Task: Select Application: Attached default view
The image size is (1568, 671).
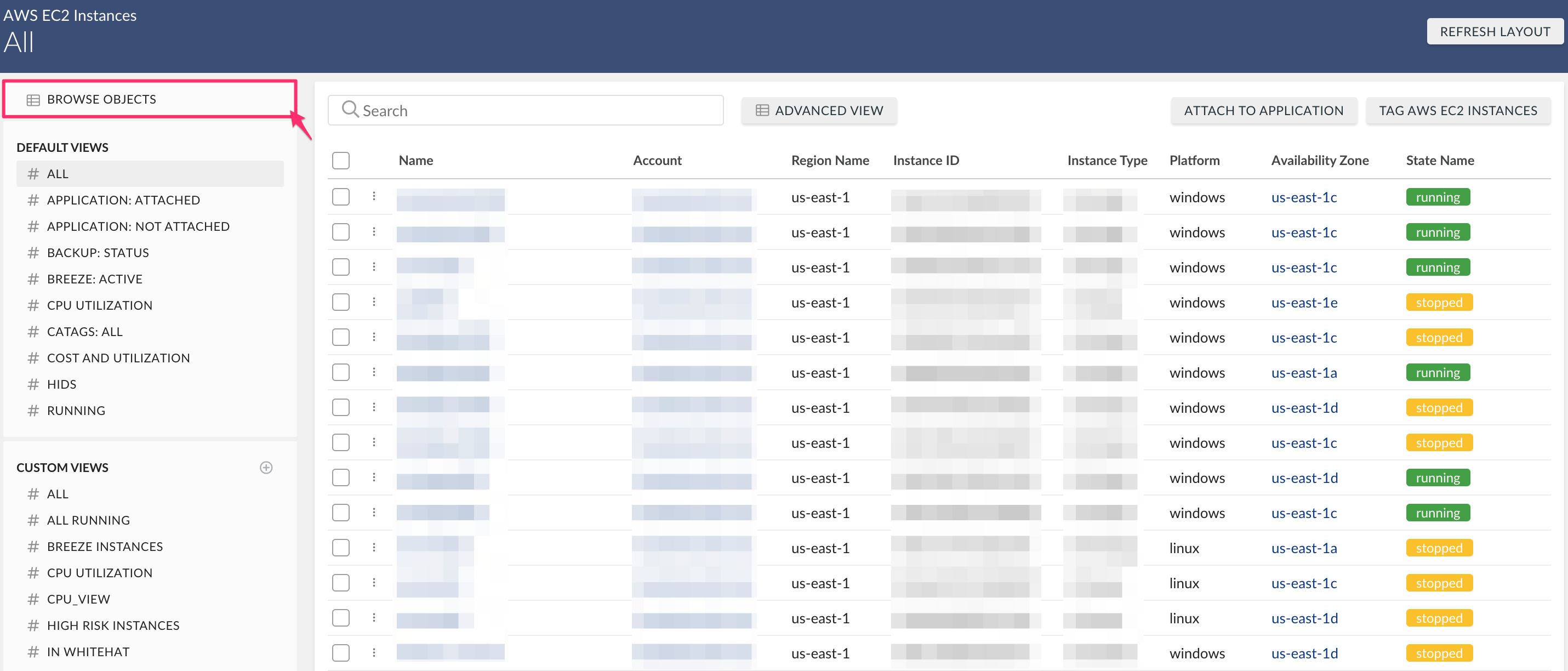Action: (123, 200)
